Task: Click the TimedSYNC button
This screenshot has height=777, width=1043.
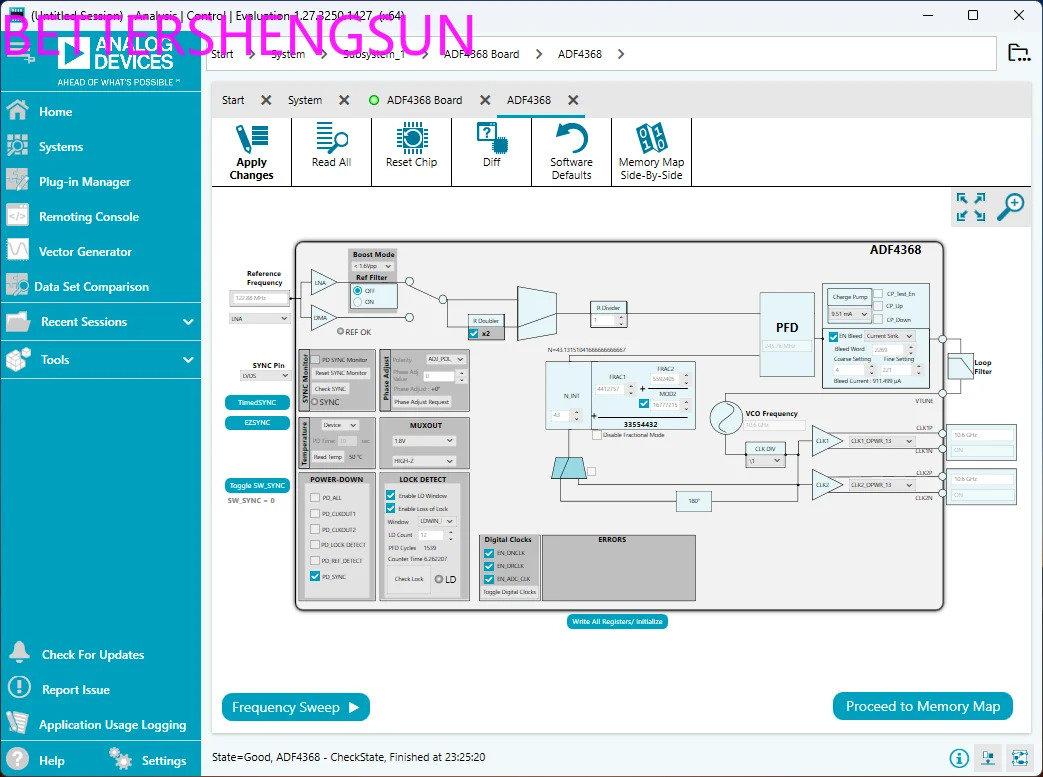Action: 257,402
